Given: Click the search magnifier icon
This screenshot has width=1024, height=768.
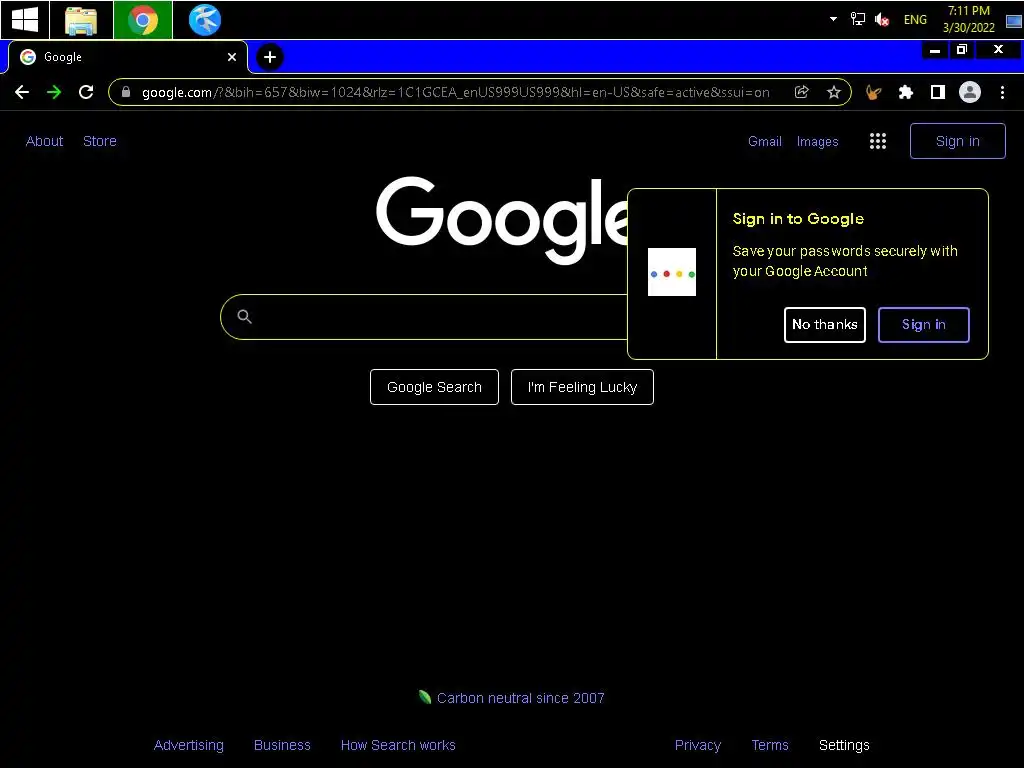Looking at the screenshot, I should (244, 317).
